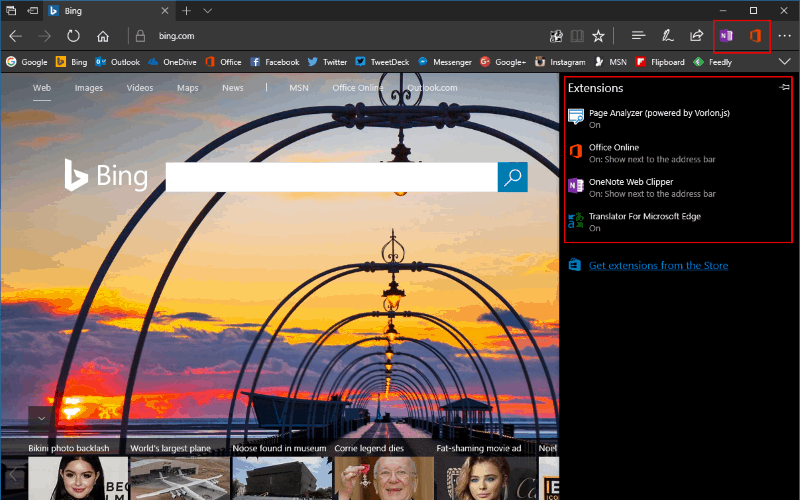Open the MSN link in Bing header
The width and height of the screenshot is (800, 500).
click(x=298, y=88)
